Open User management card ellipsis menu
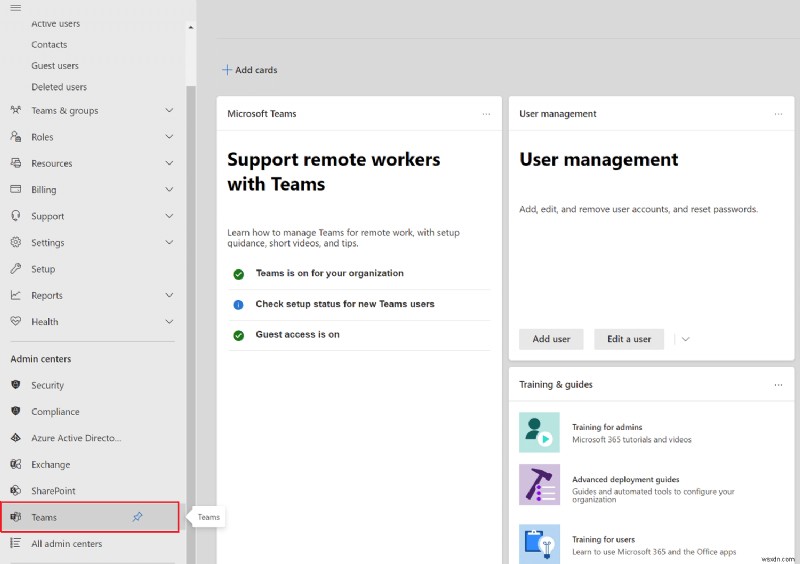800x564 pixels. pos(778,114)
